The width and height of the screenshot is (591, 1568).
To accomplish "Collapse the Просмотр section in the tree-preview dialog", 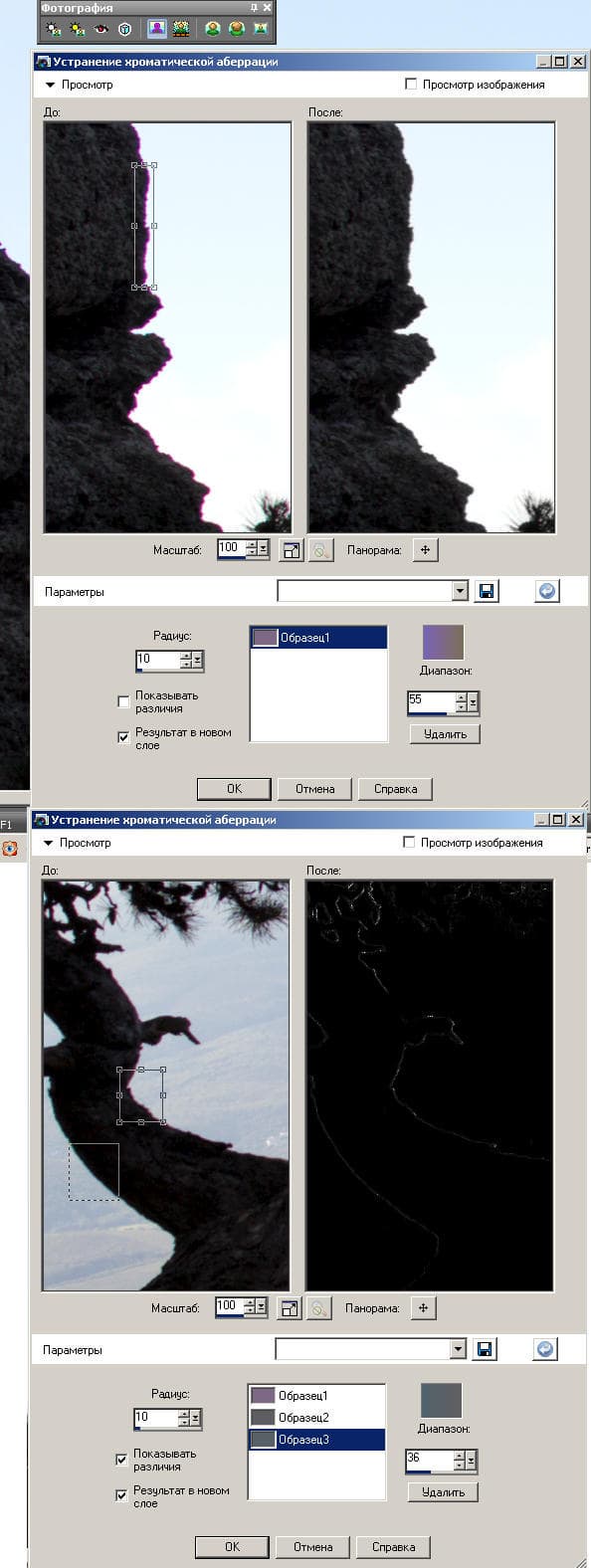I will pos(47,843).
